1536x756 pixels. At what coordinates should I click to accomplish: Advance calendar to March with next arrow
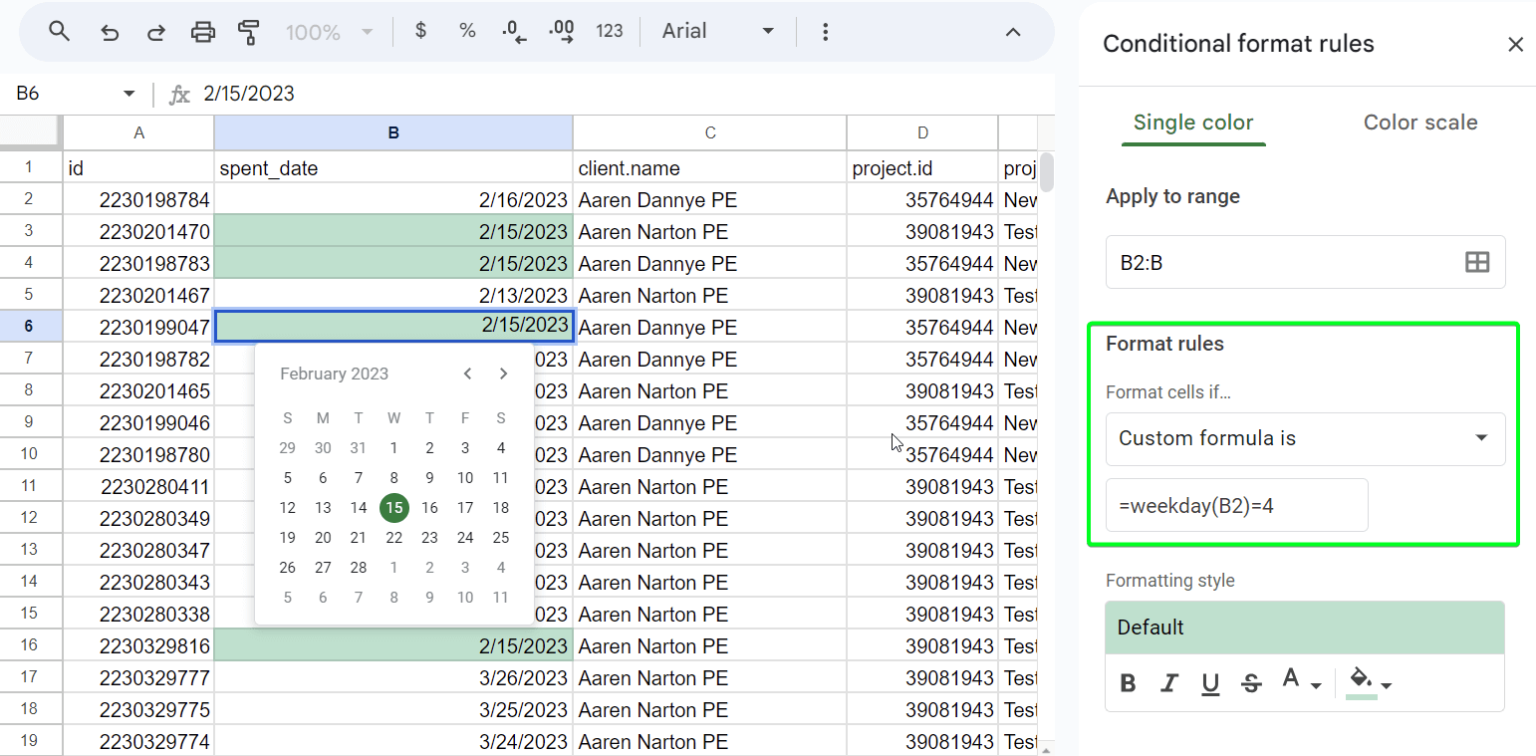pos(503,373)
